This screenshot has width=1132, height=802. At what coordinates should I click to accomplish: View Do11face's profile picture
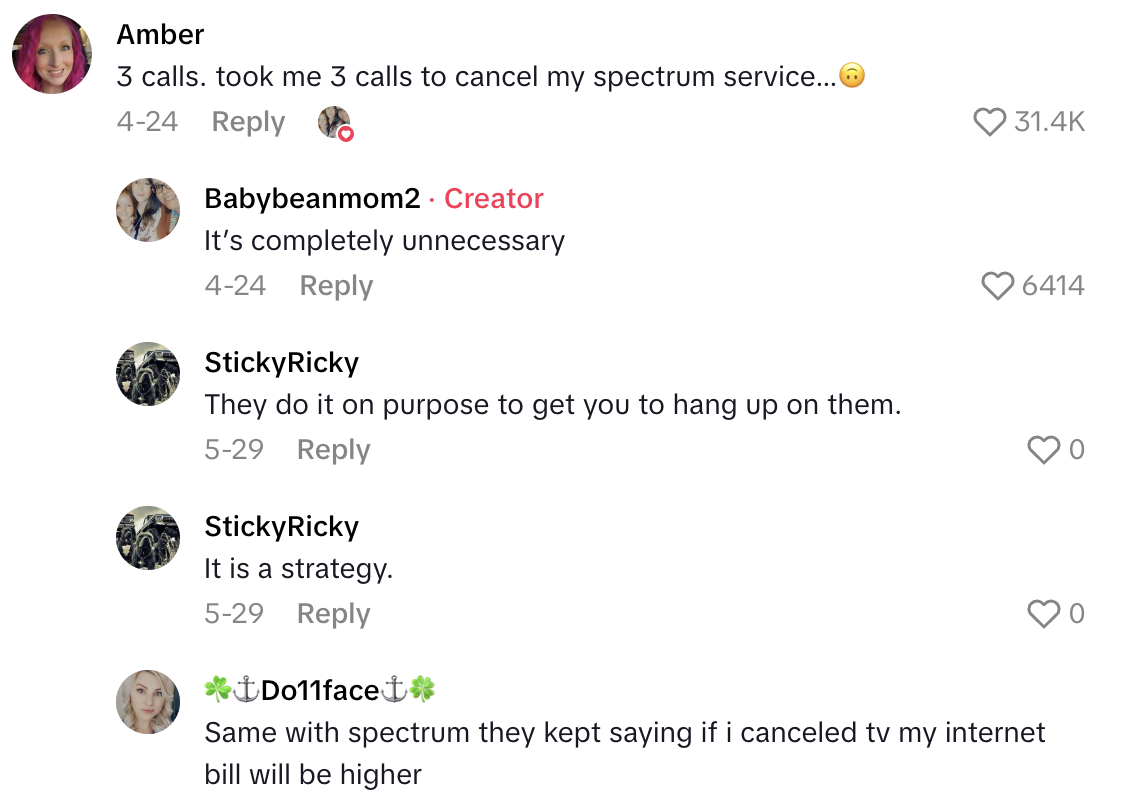(x=147, y=702)
